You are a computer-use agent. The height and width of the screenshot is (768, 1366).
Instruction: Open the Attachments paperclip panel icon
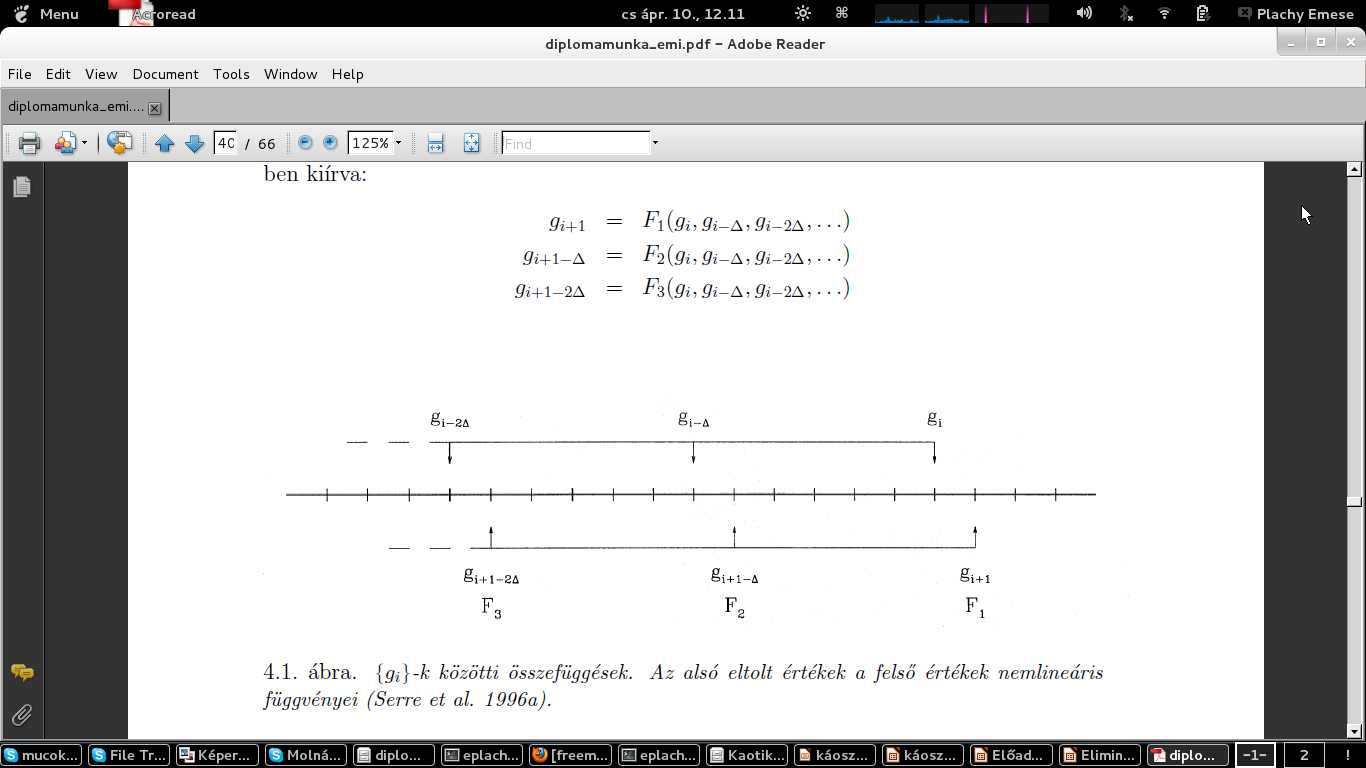click(x=22, y=715)
